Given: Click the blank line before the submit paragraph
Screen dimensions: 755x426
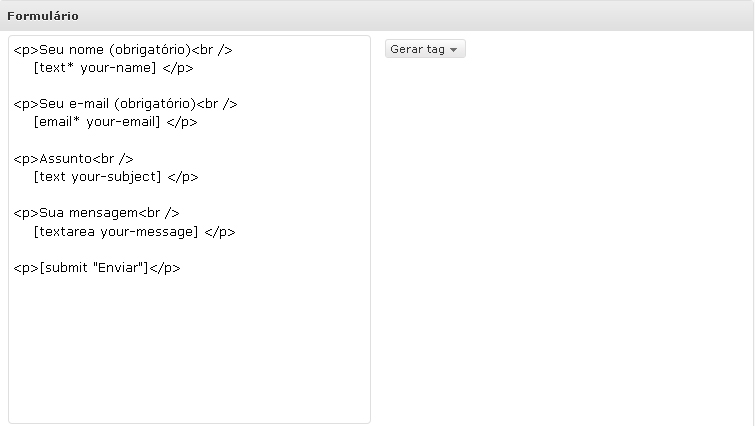Looking at the screenshot, I should click(189, 249).
